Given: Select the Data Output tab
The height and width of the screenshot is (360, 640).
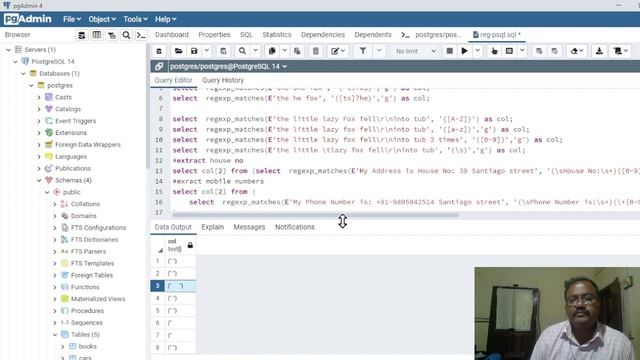Looking at the screenshot, I should click(173, 227).
